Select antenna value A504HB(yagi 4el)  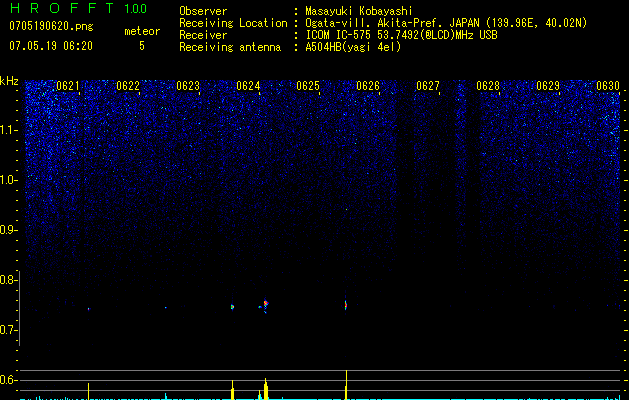click(353, 47)
